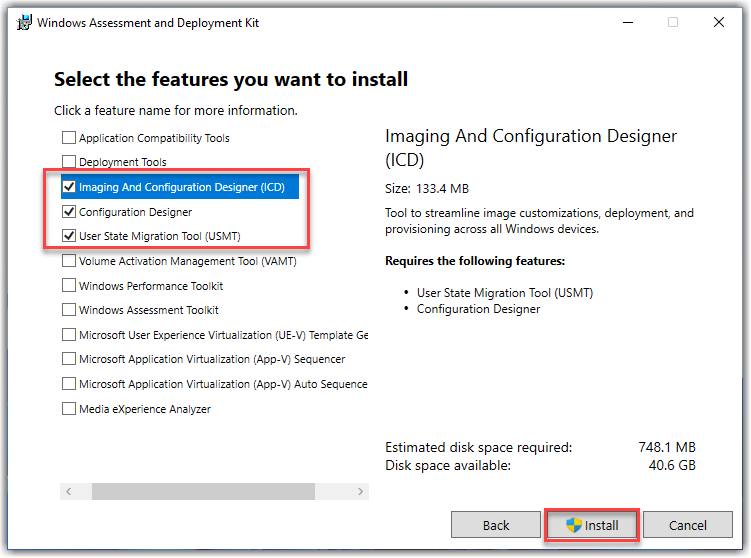Enable the Windows Performance Toolkit checkbox

tap(69, 285)
